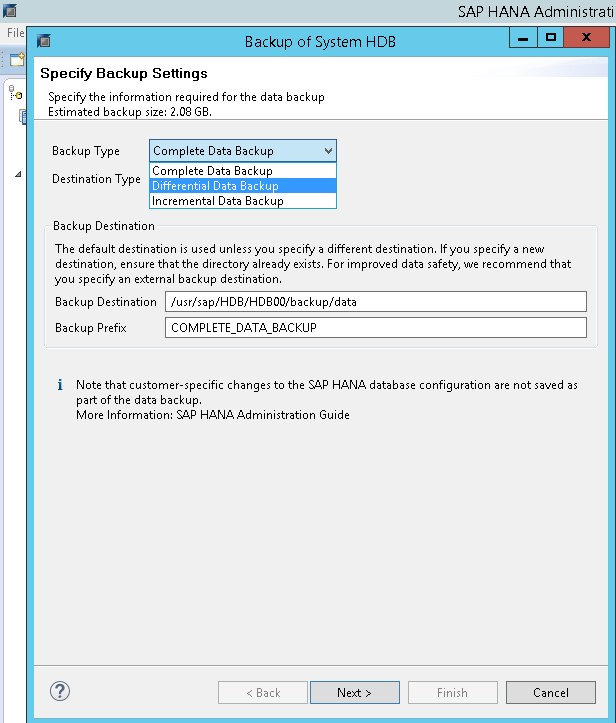Click the 'Backup Prefix' label
Image resolution: width=616 pixels, height=723 pixels.
pyautogui.click(x=90, y=327)
